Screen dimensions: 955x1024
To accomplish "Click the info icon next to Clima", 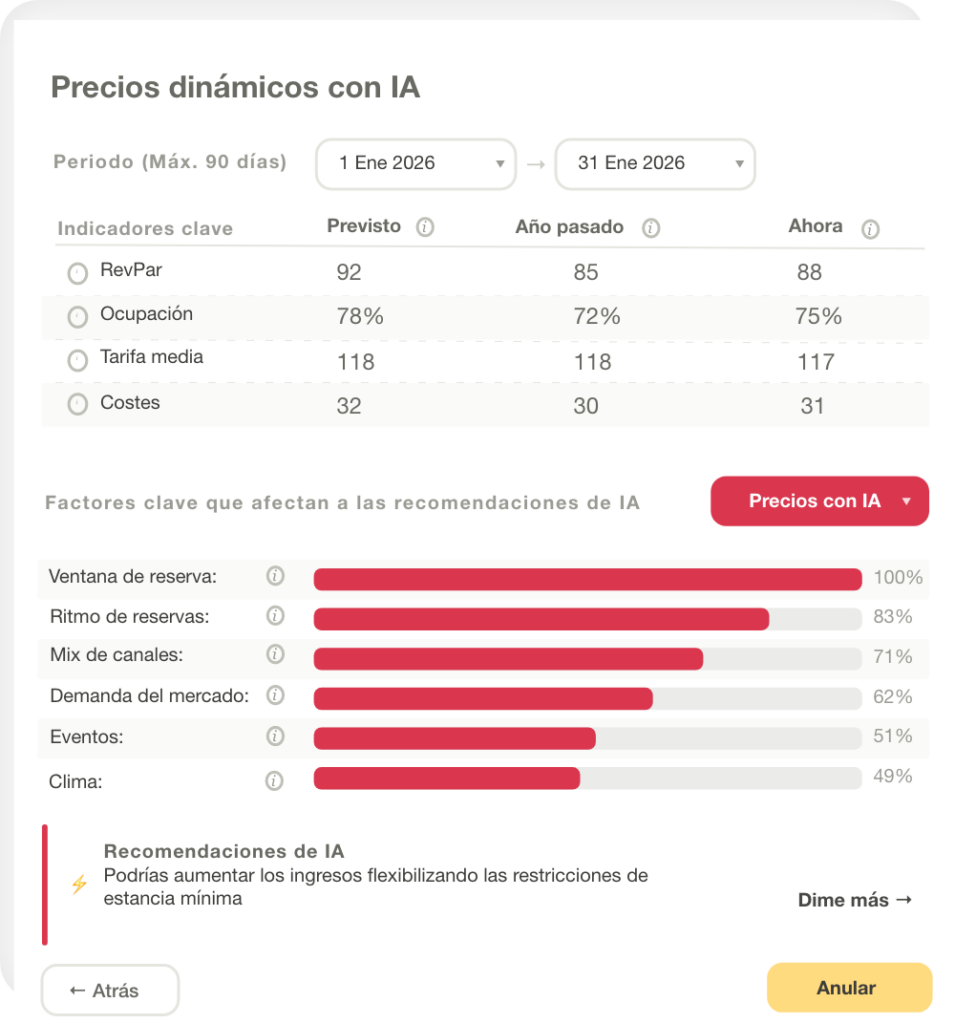I will (275, 781).
